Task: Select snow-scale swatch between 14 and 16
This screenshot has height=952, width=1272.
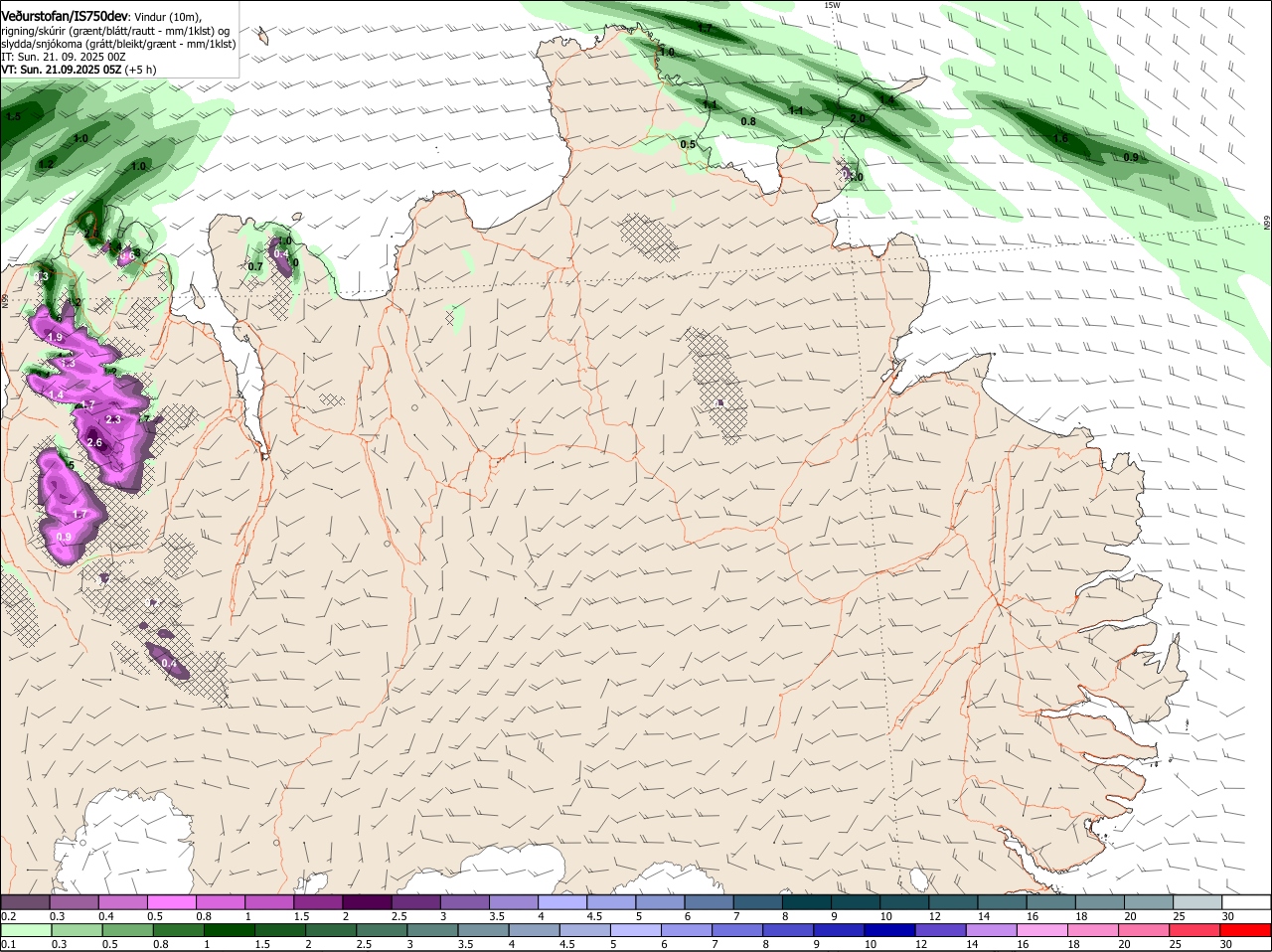Action: (x=1003, y=901)
